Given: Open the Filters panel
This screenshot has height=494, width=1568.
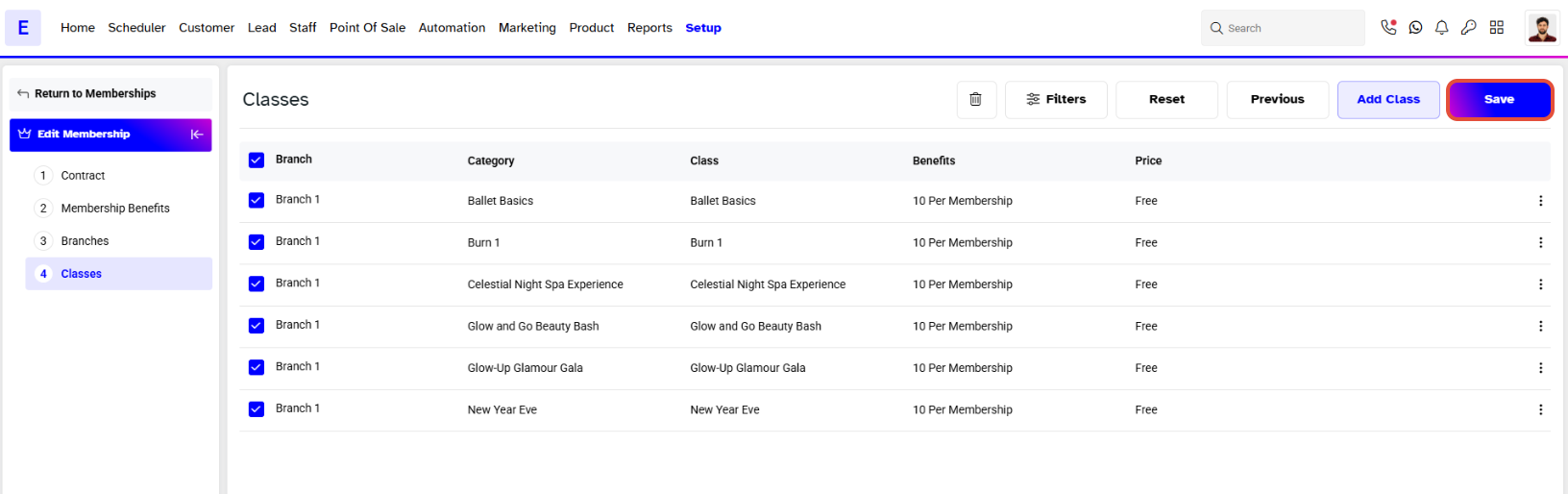Looking at the screenshot, I should click(1056, 100).
